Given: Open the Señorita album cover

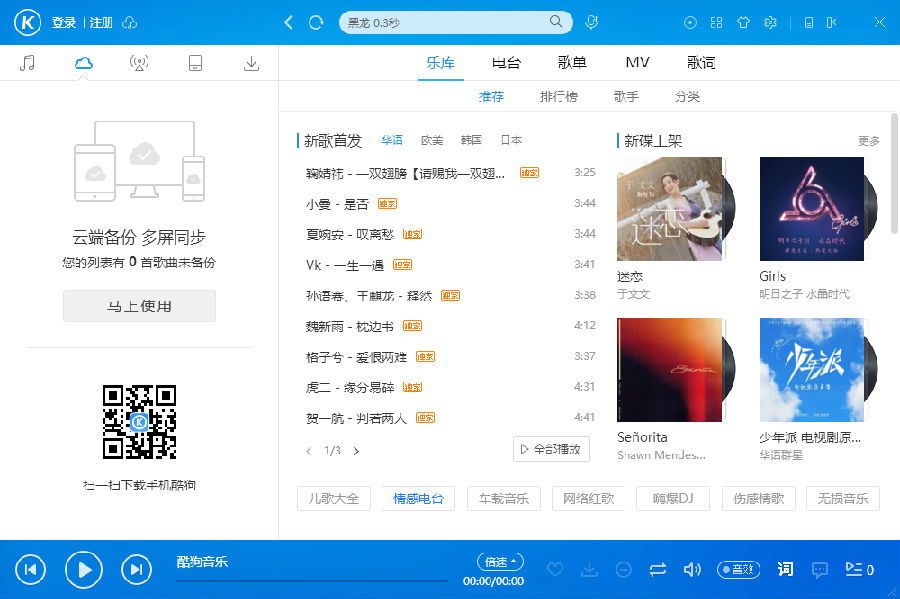Looking at the screenshot, I should 669,370.
